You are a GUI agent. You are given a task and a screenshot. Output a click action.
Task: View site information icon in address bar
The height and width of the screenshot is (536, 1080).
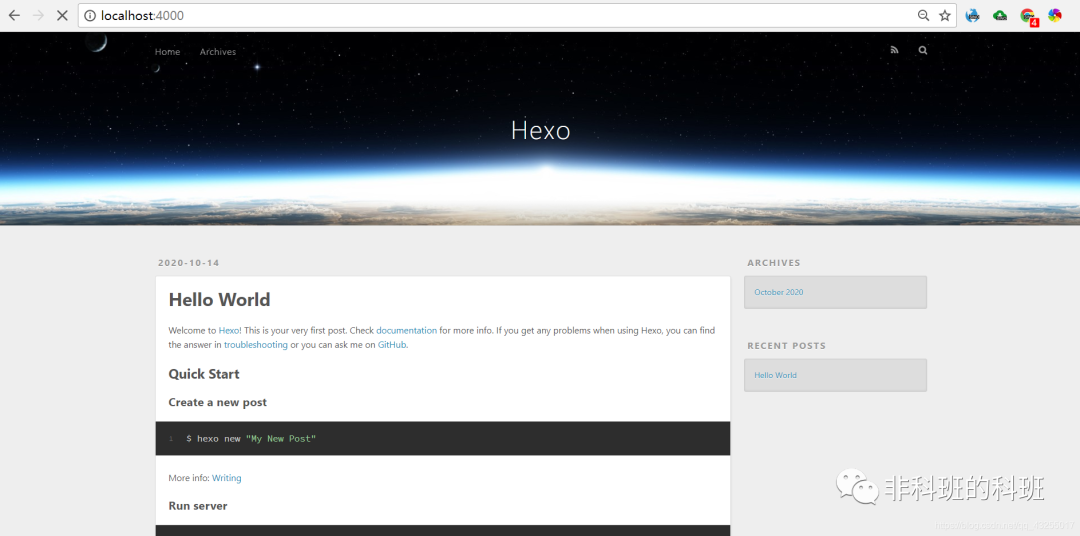point(90,15)
